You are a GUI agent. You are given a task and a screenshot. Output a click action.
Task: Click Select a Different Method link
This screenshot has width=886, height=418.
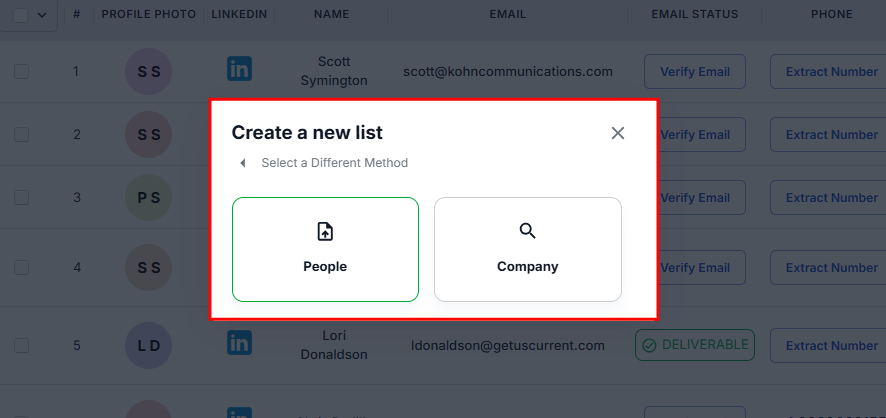tap(334, 163)
